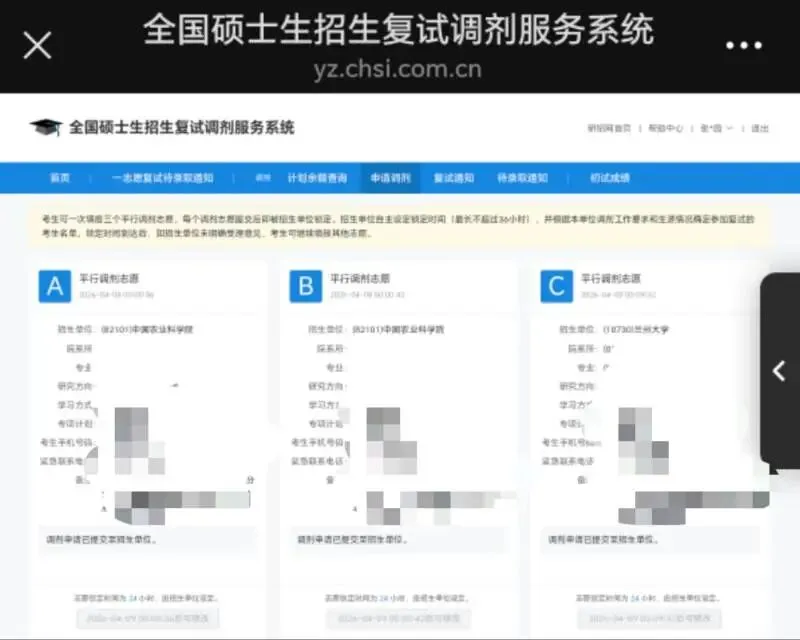Click 平行调剂志愿 title in card A
Screen dimensions: 800x640
tap(109, 279)
